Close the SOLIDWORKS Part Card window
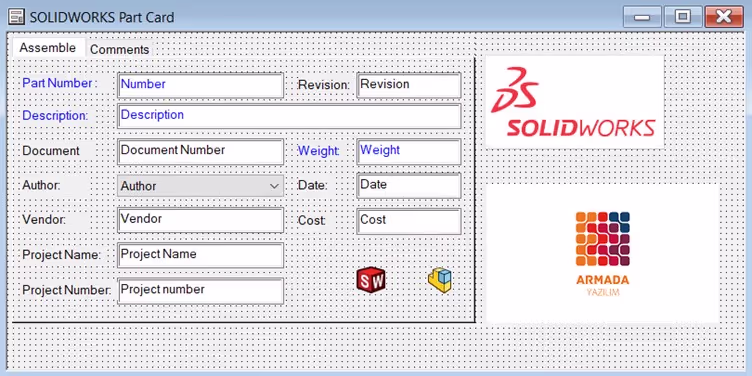This screenshot has width=752, height=376. click(x=724, y=17)
